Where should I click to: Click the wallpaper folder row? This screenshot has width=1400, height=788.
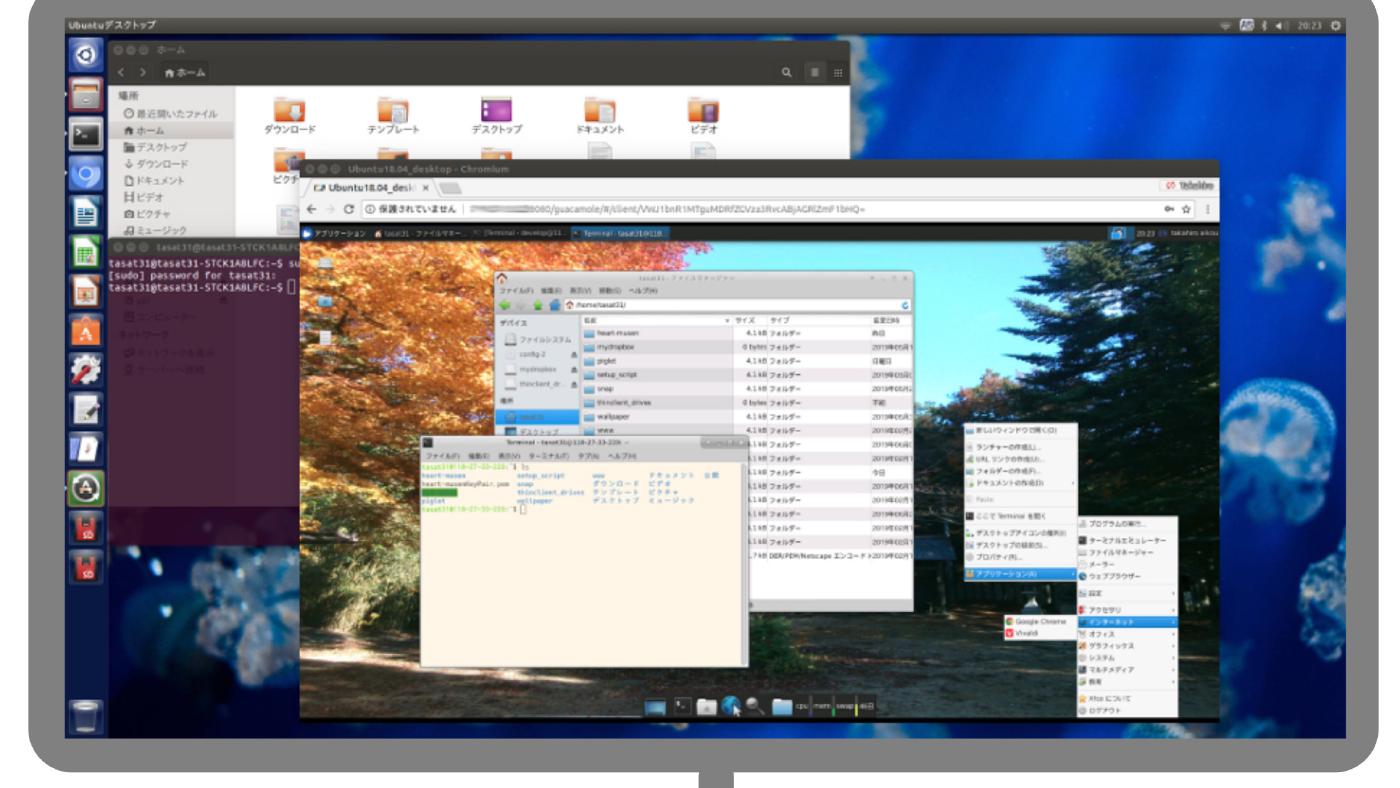click(747, 416)
